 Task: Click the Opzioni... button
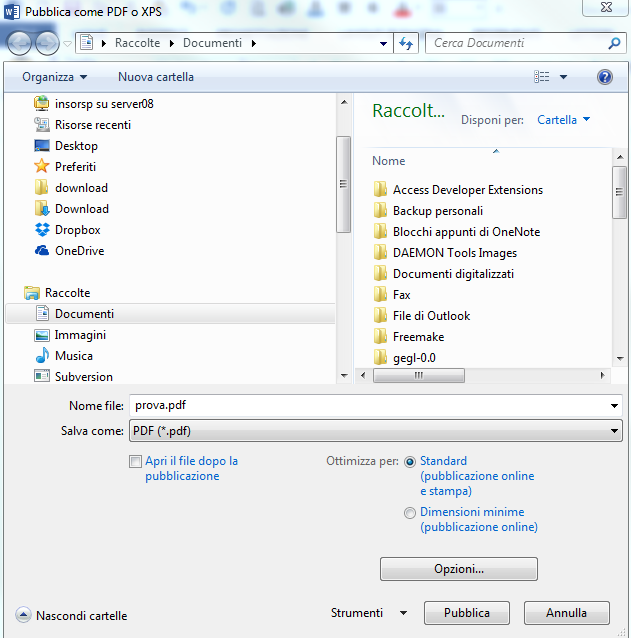(x=459, y=569)
